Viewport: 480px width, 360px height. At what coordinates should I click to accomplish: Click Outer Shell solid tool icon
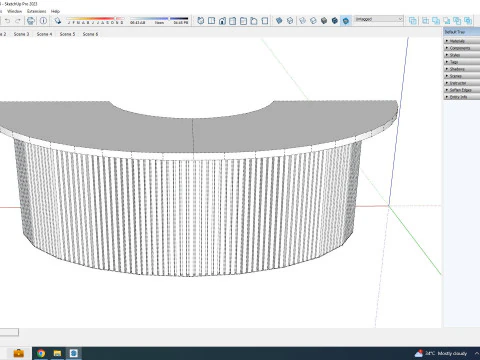point(413,21)
